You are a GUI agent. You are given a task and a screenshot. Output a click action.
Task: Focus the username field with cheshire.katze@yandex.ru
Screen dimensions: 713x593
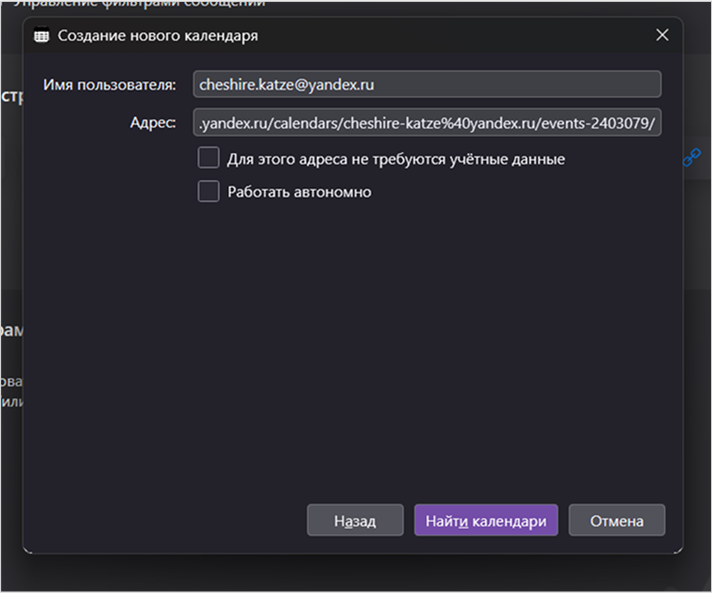point(427,85)
